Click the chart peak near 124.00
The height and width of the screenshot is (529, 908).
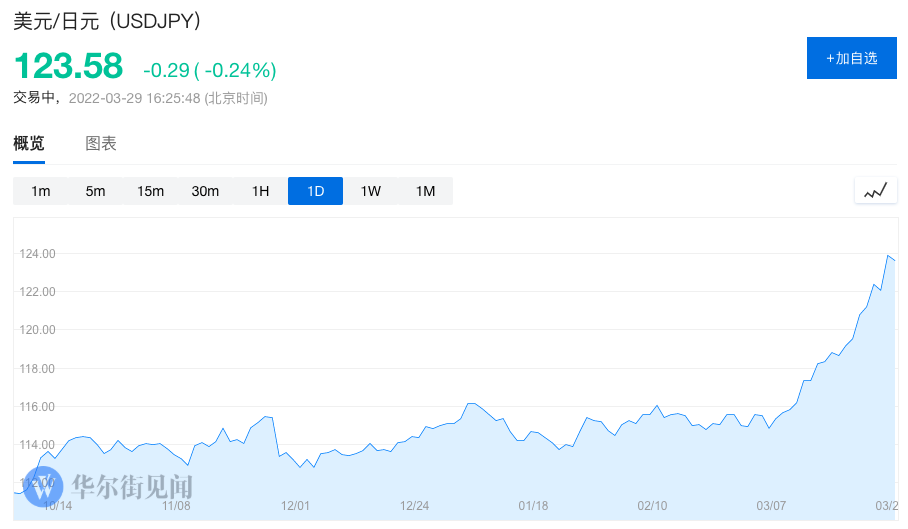pos(887,256)
